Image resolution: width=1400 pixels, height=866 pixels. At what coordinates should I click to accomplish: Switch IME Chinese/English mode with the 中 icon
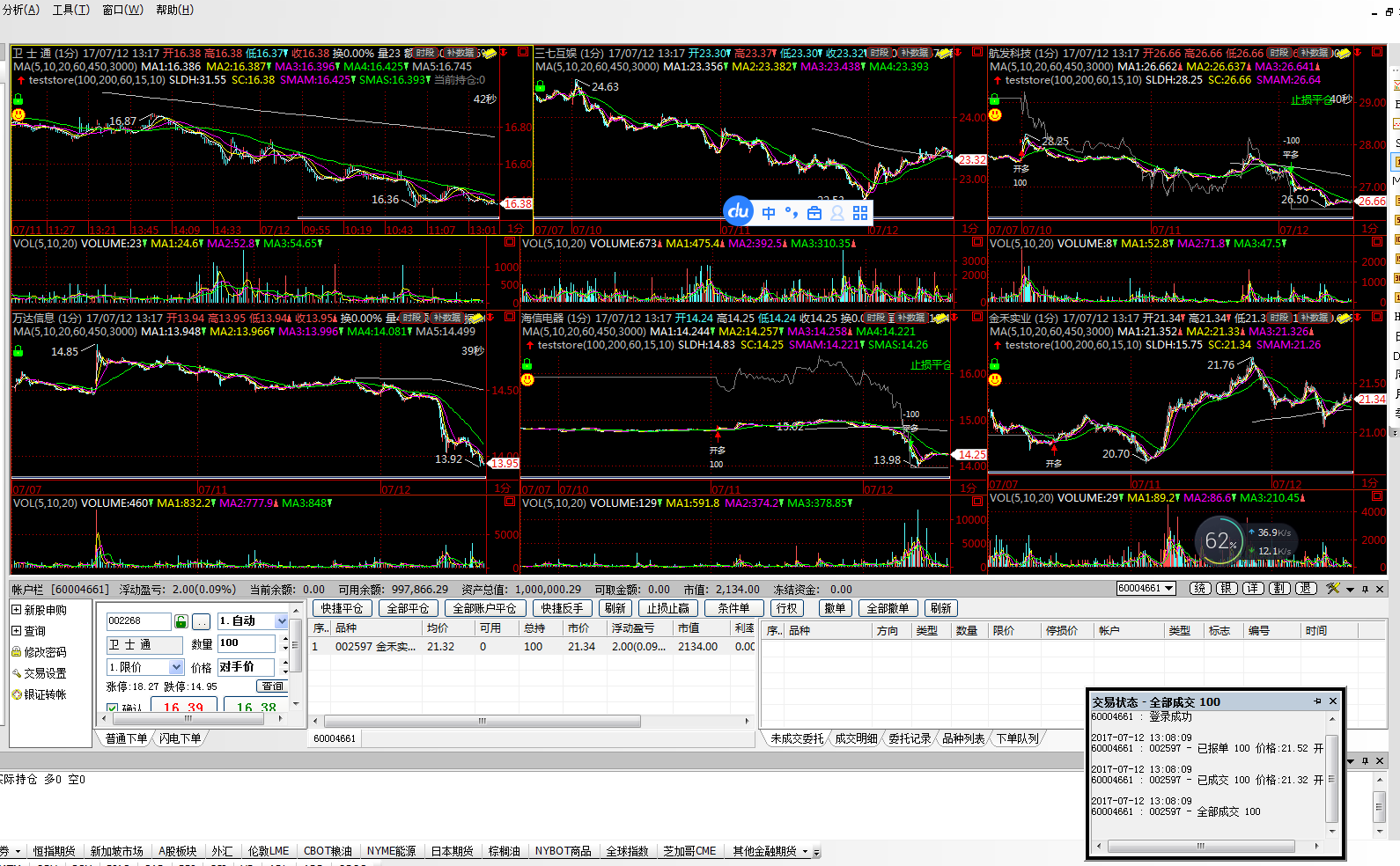pos(769,213)
